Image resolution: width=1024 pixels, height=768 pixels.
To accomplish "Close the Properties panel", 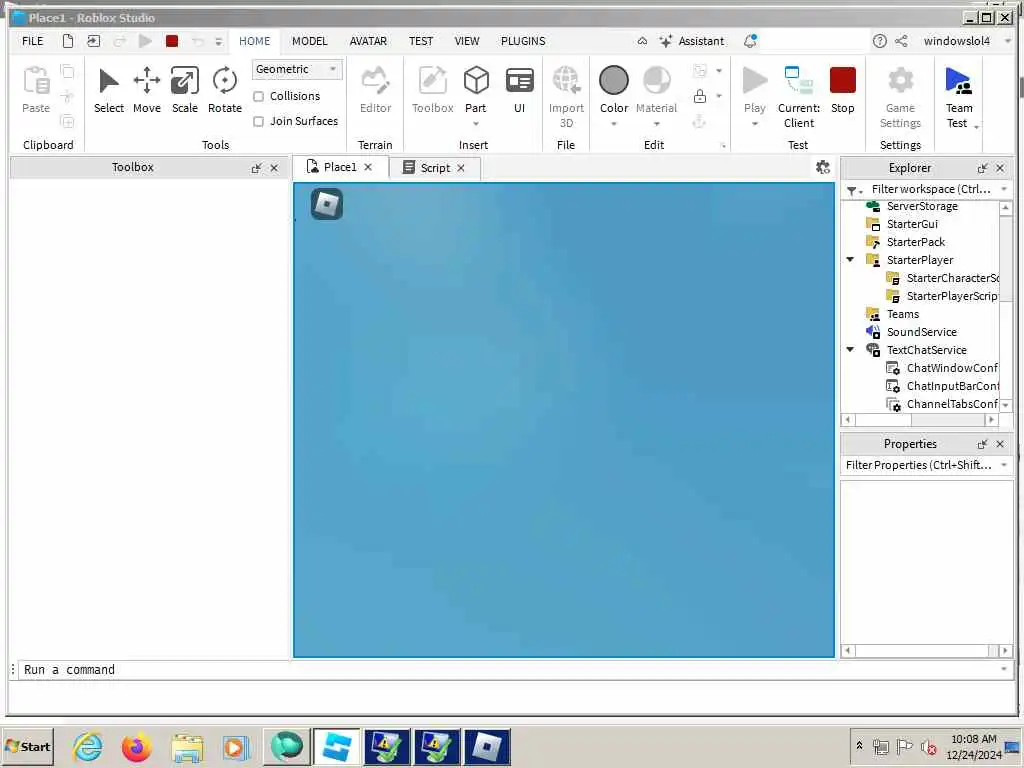I will (x=1000, y=444).
